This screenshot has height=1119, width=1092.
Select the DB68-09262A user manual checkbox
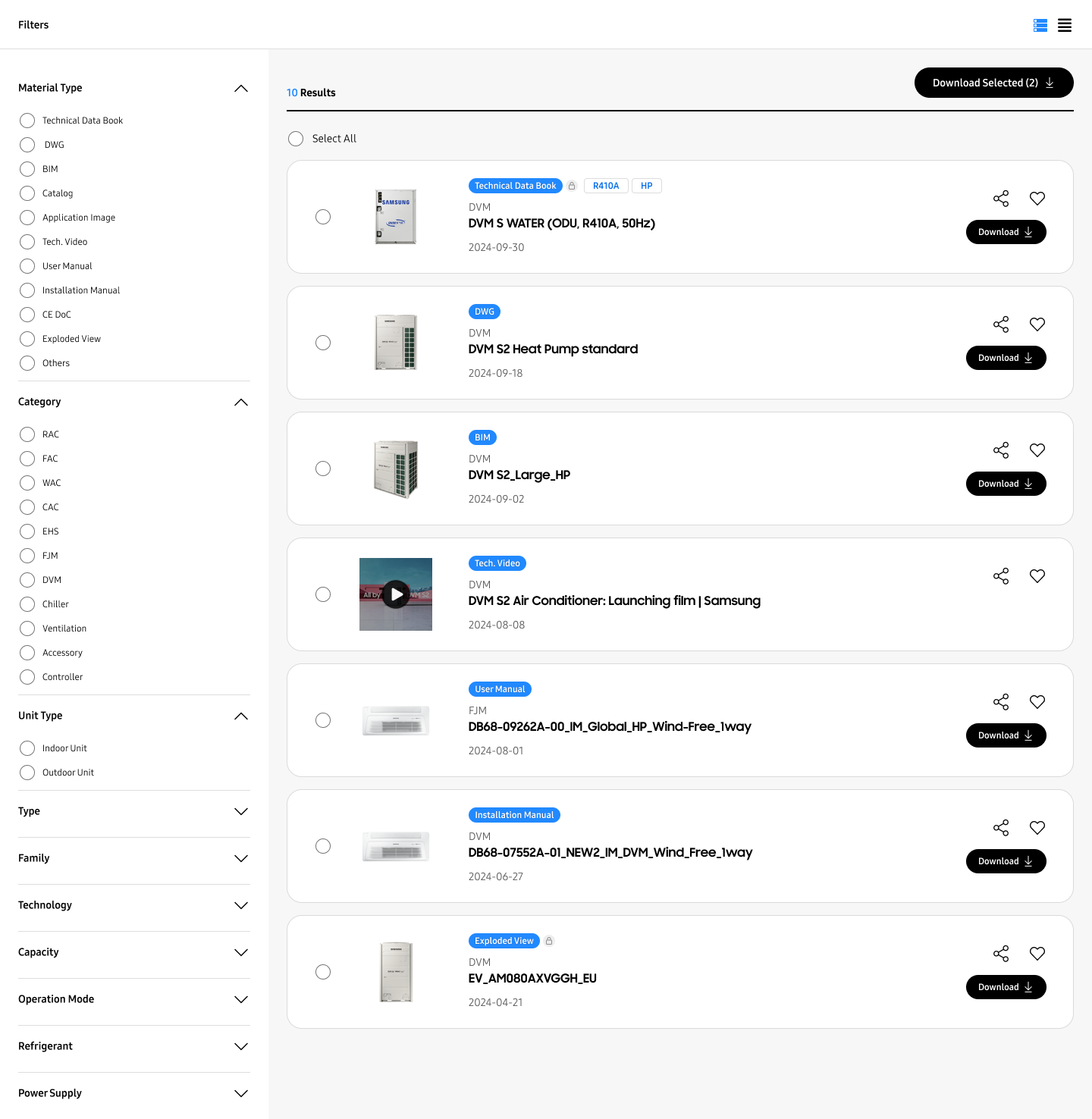(x=323, y=720)
